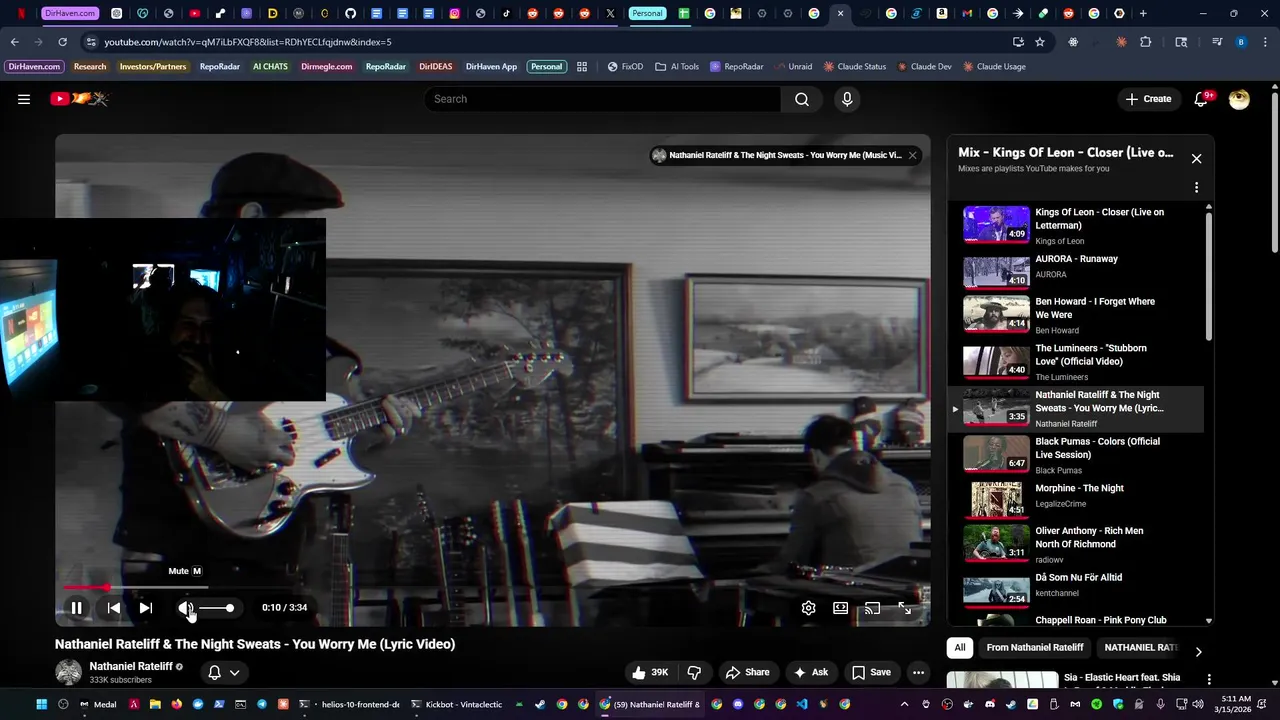
Task: Like the video with thumbs up
Action: point(650,672)
